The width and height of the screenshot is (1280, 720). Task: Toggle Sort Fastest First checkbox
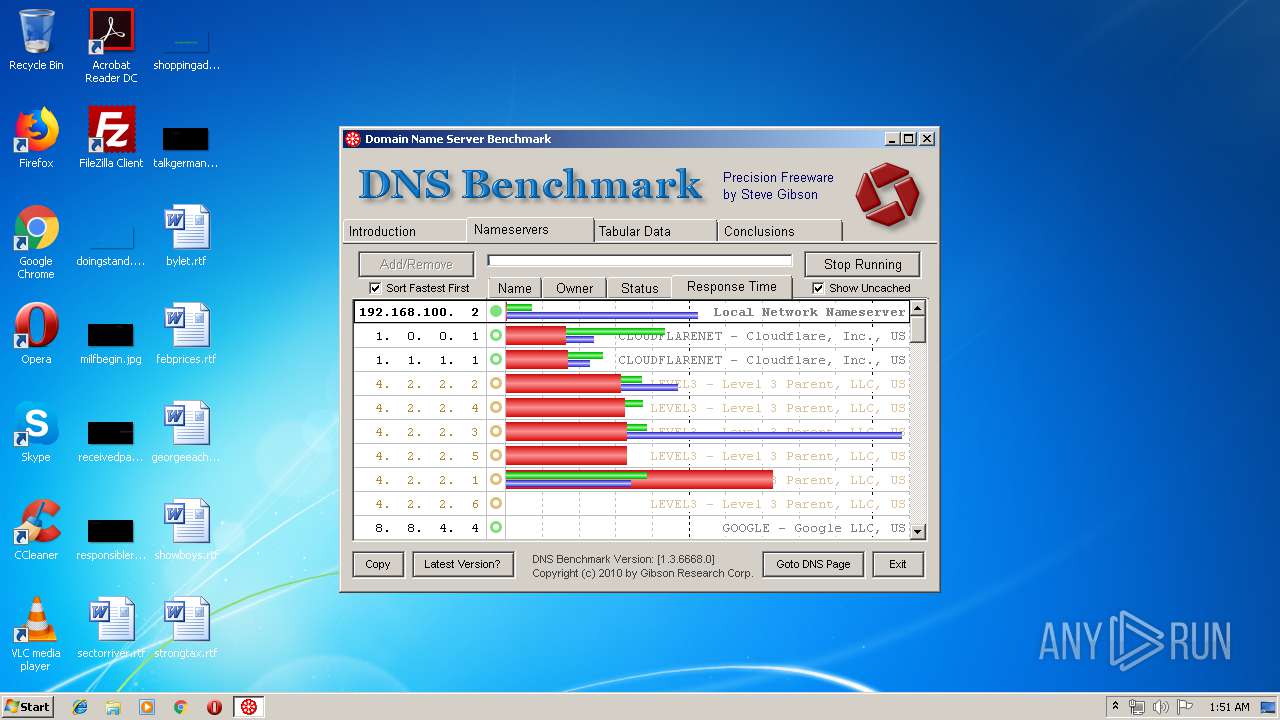pyautogui.click(x=375, y=288)
